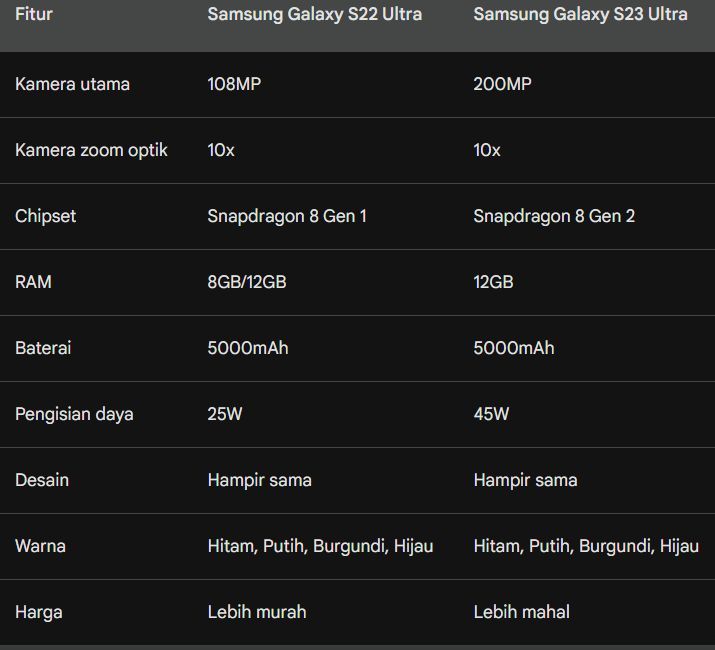Click the 'Chipset' row label
Viewport: 715px width, 650px height.
[x=46, y=217]
